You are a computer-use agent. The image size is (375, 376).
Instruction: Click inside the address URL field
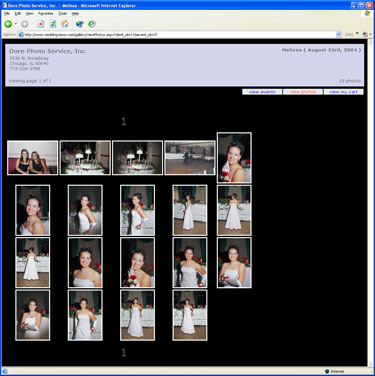(179, 35)
